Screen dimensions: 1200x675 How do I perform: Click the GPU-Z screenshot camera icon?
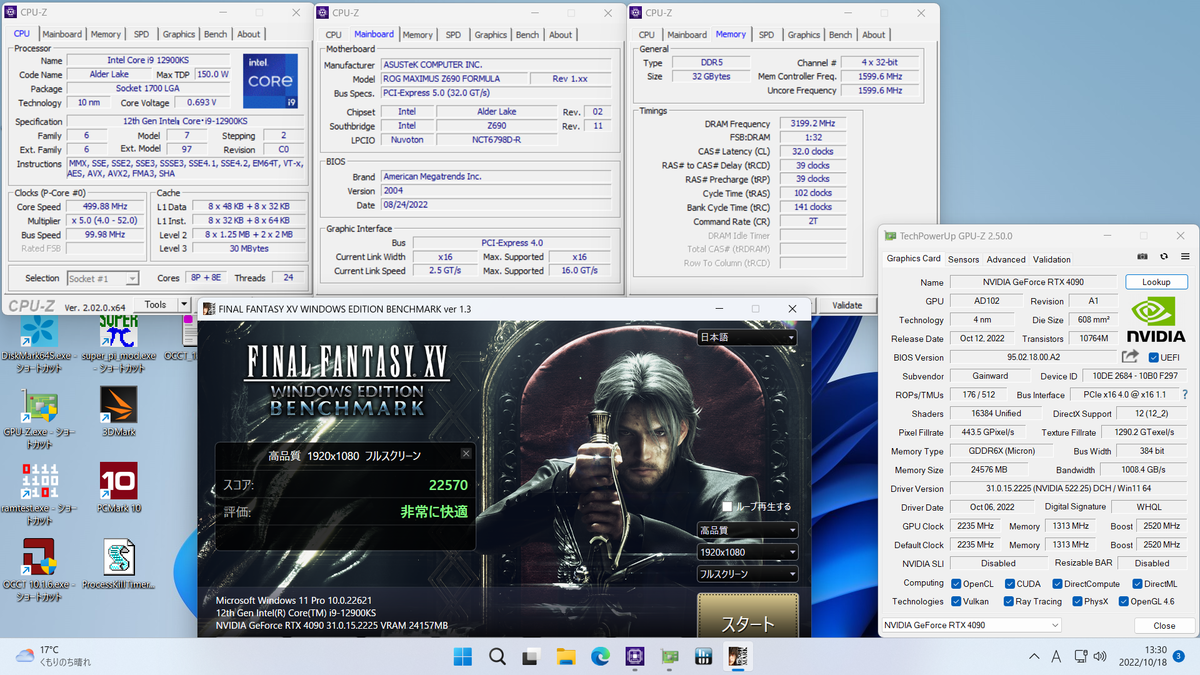click(x=1143, y=258)
